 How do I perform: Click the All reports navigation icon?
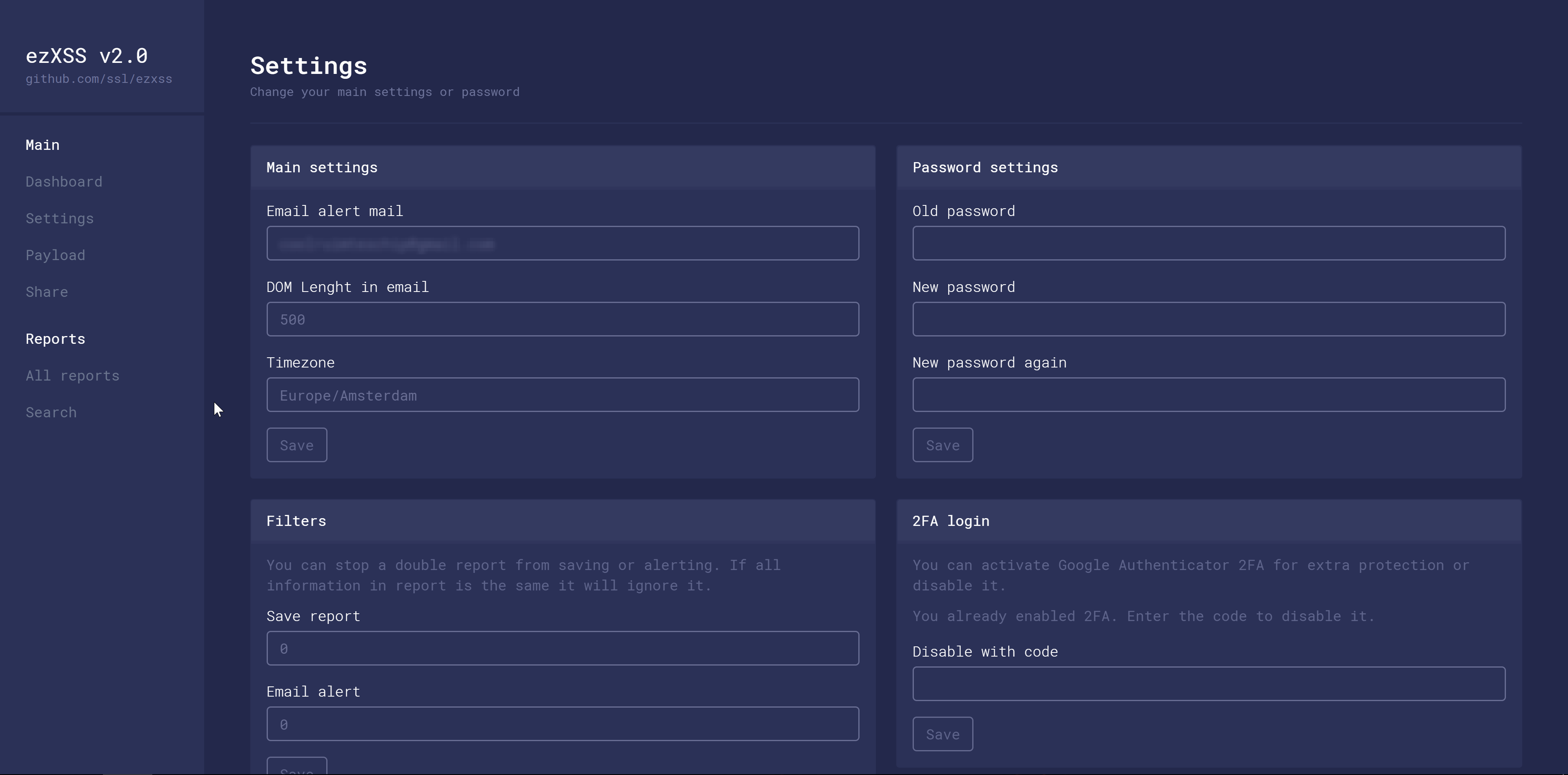point(72,375)
